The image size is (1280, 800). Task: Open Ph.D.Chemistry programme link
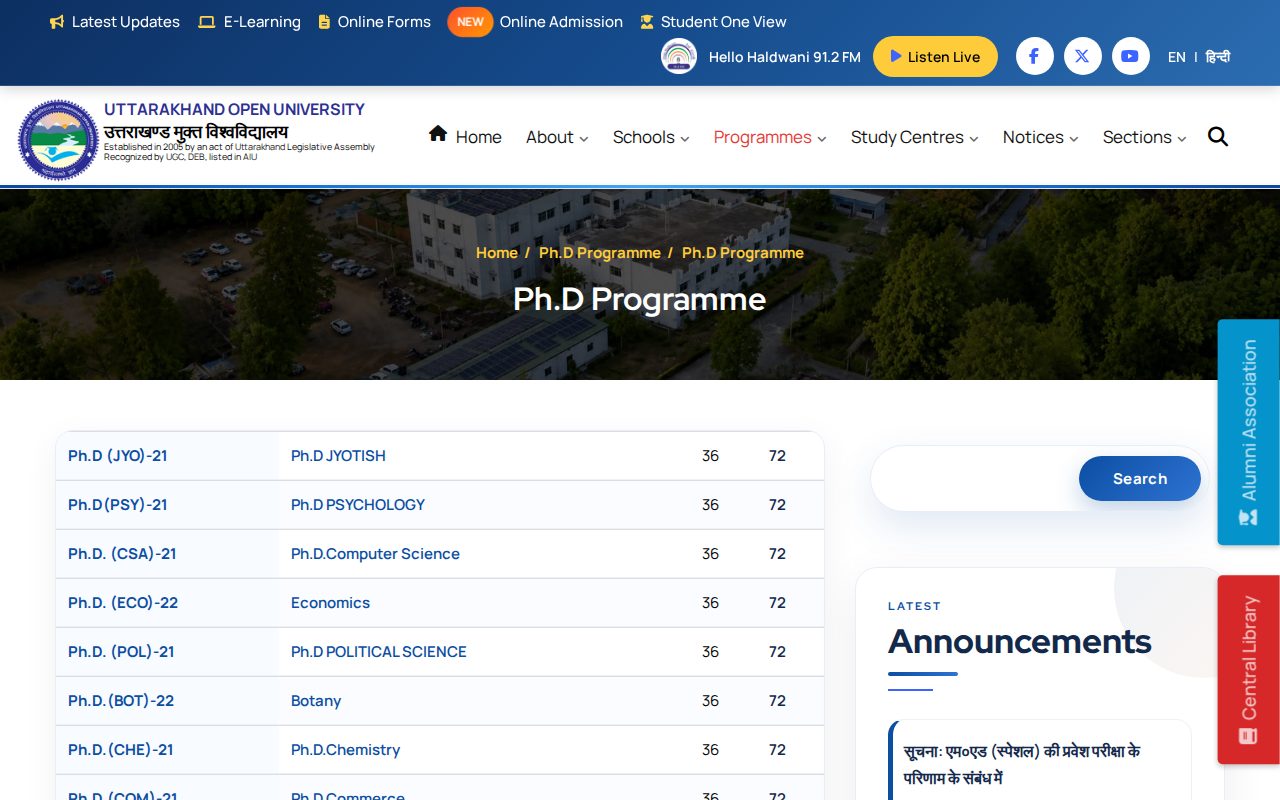(345, 750)
